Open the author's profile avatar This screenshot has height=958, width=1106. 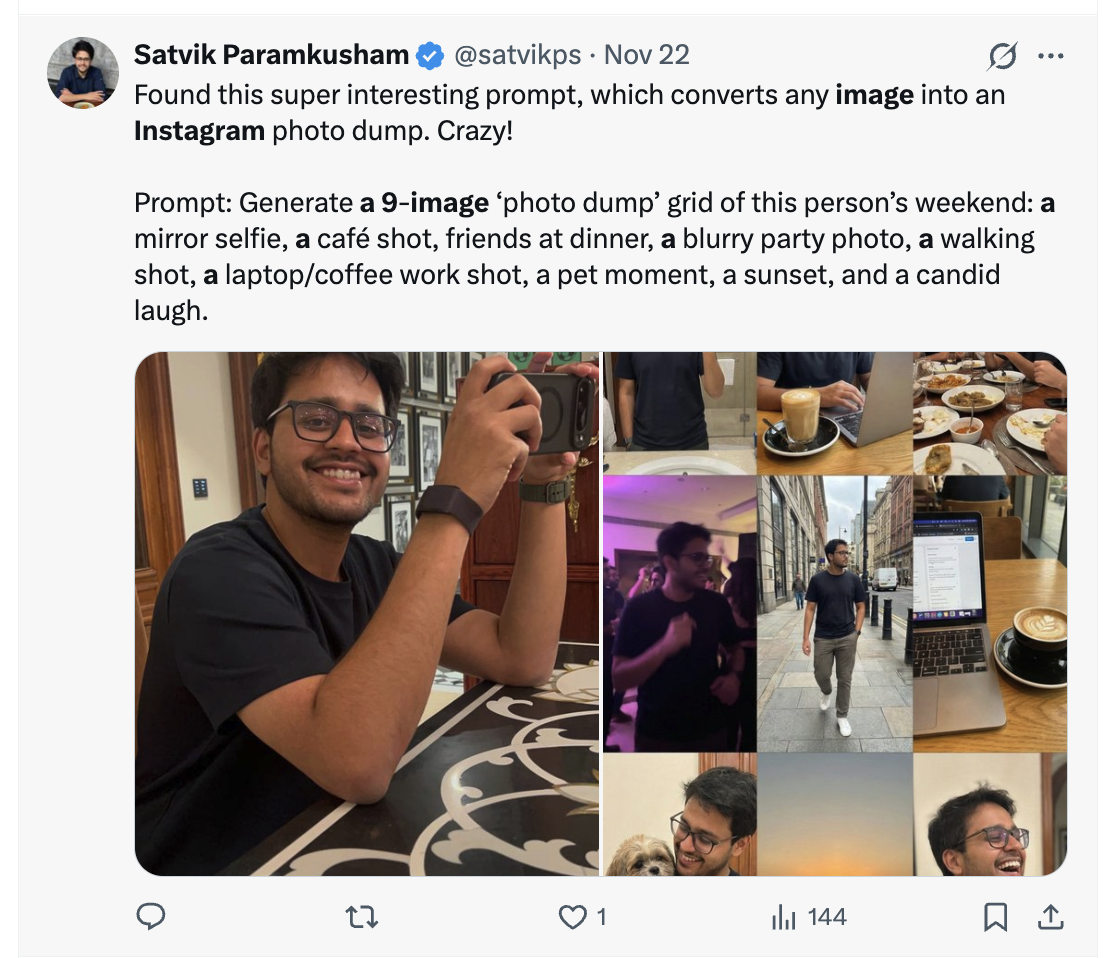83,73
